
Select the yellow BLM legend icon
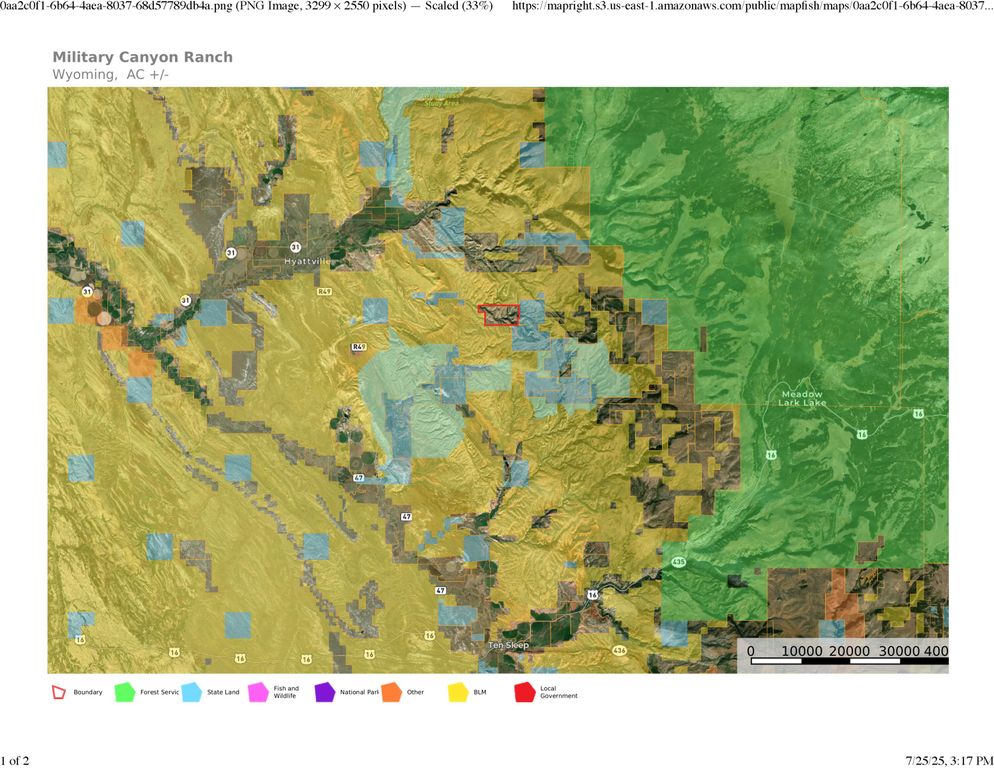(458, 691)
